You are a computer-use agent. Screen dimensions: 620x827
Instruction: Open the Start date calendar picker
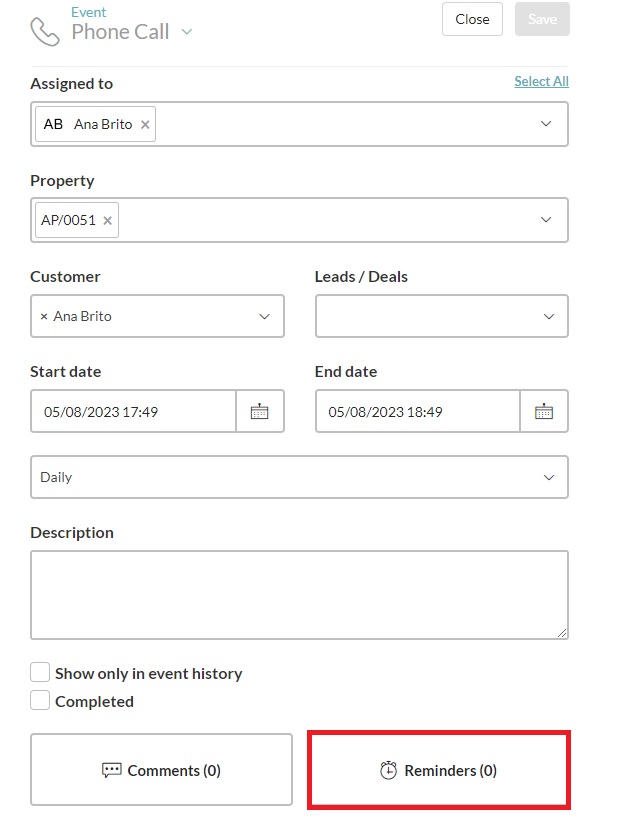[260, 411]
